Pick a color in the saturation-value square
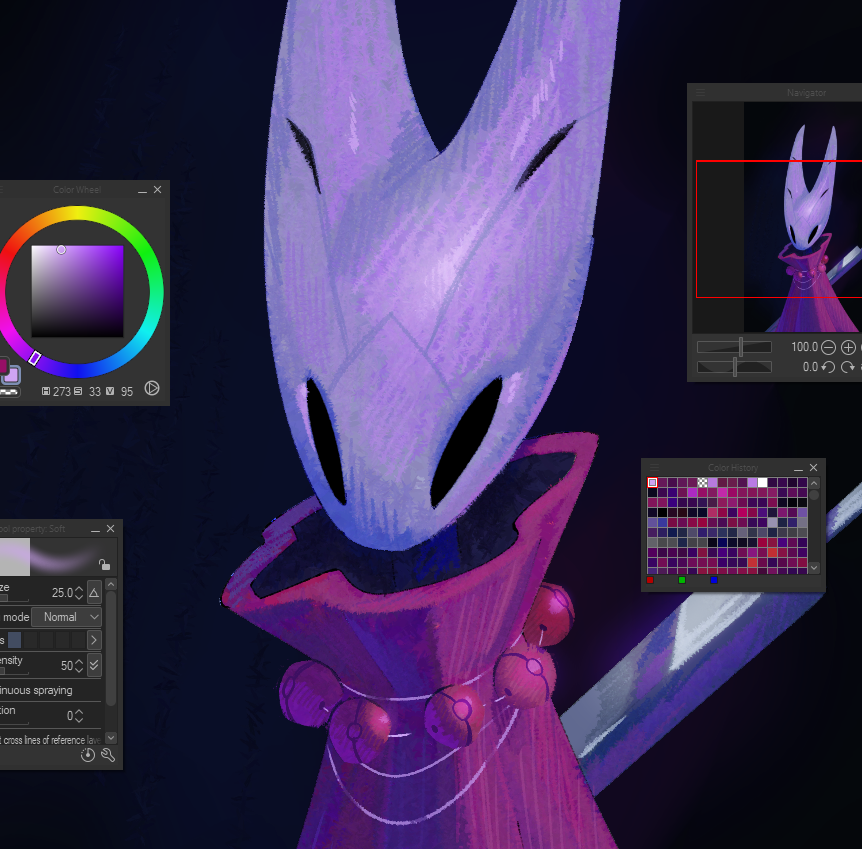Screen dimensions: 862x849 [x=78, y=291]
